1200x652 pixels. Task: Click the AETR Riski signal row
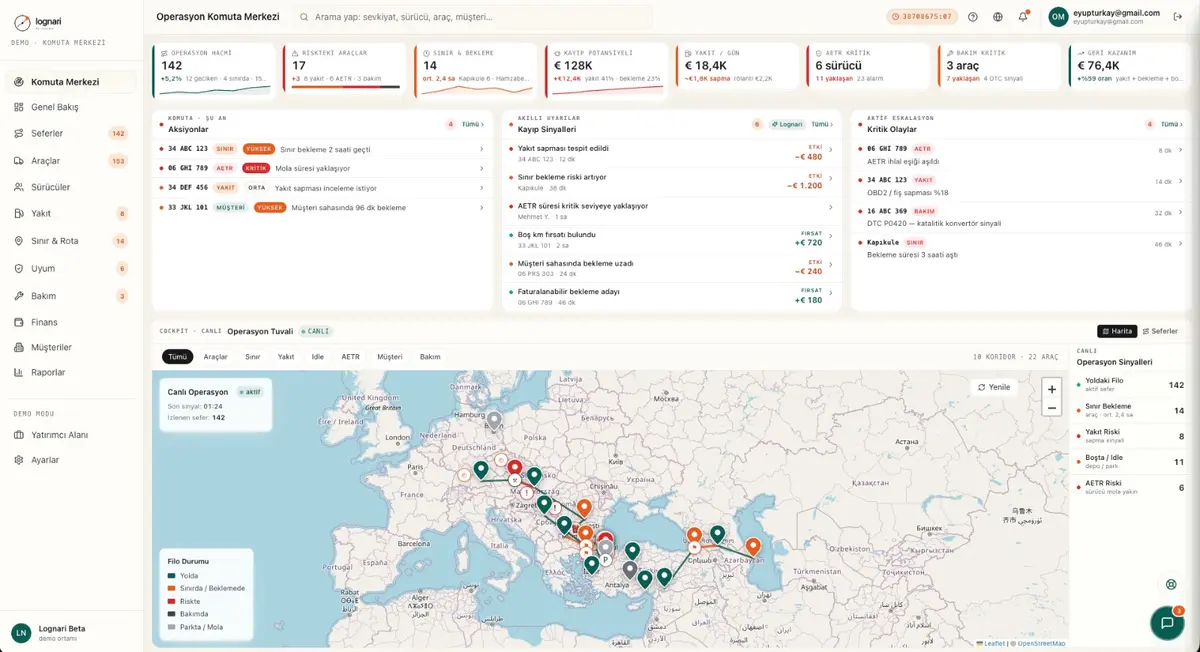tap(1130, 487)
